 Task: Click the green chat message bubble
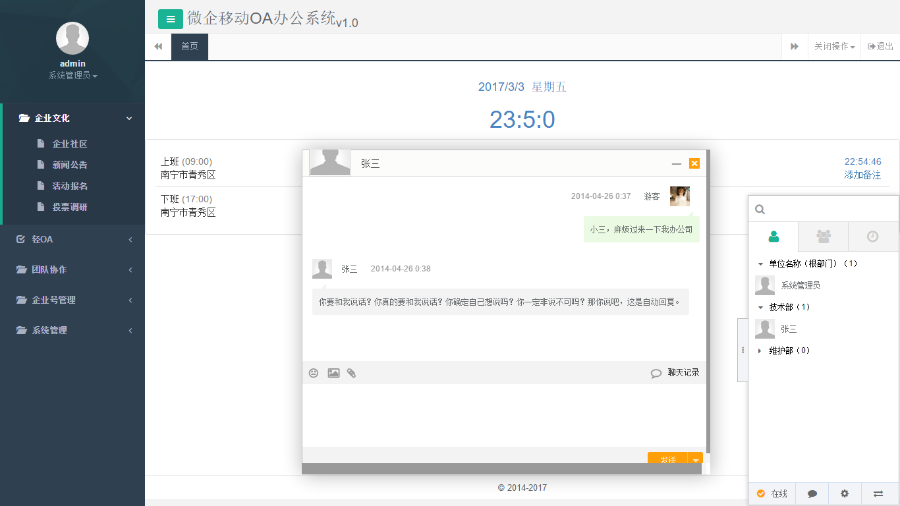pyautogui.click(x=641, y=229)
